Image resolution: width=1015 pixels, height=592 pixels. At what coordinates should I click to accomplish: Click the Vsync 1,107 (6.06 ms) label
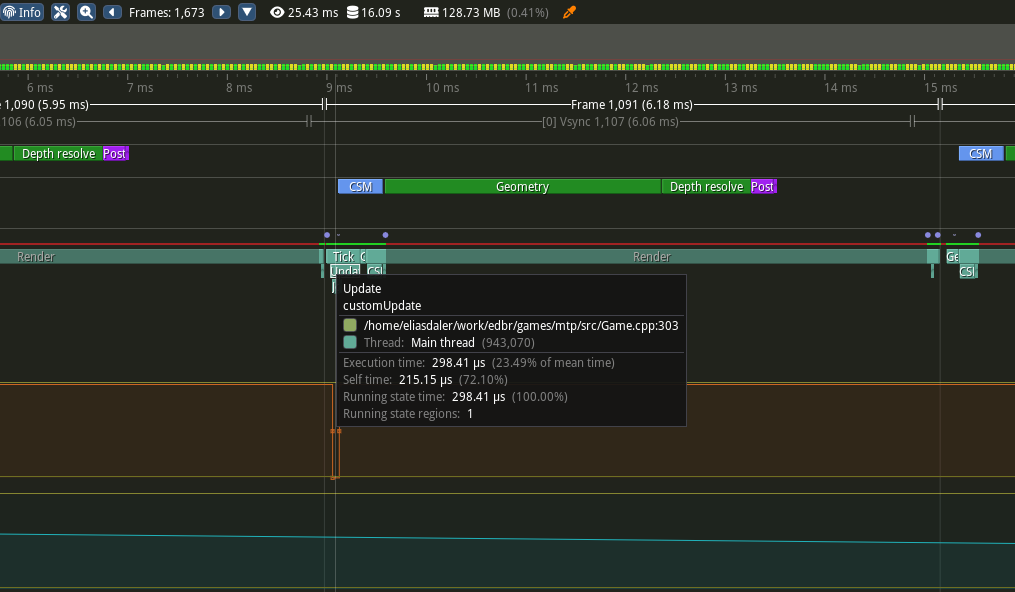(609, 122)
